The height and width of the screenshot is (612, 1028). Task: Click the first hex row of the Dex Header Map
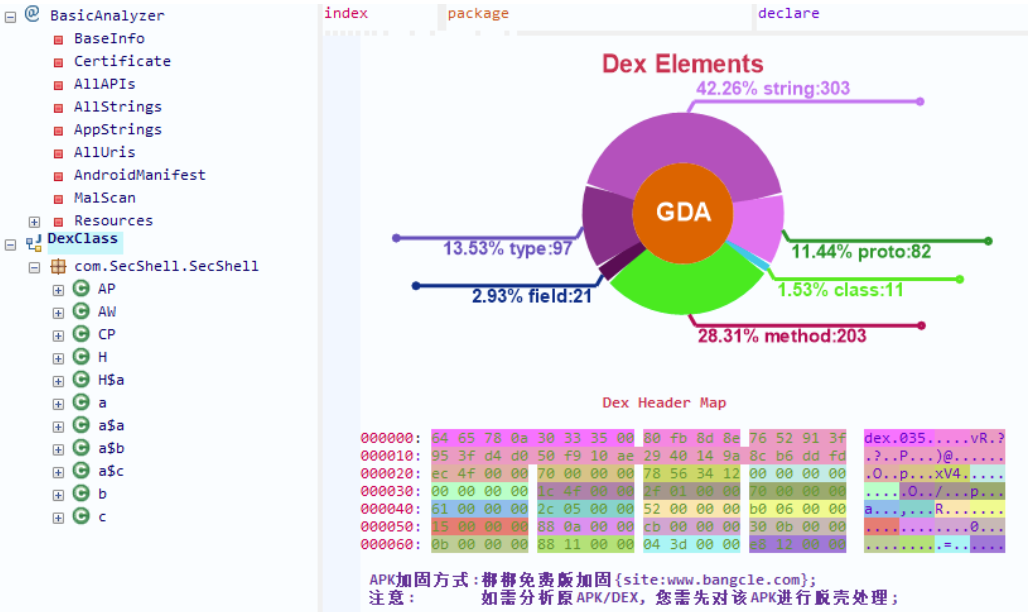pyautogui.click(x=638, y=438)
